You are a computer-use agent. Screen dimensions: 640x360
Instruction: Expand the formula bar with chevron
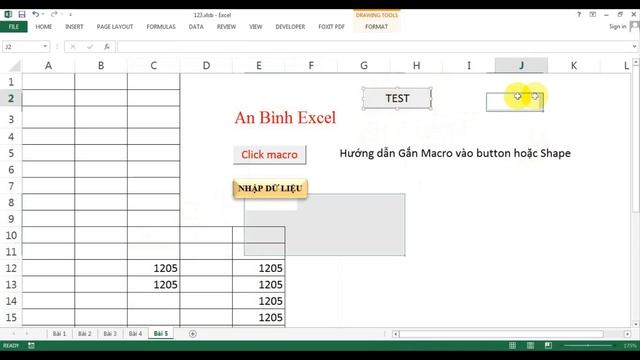coord(634,47)
